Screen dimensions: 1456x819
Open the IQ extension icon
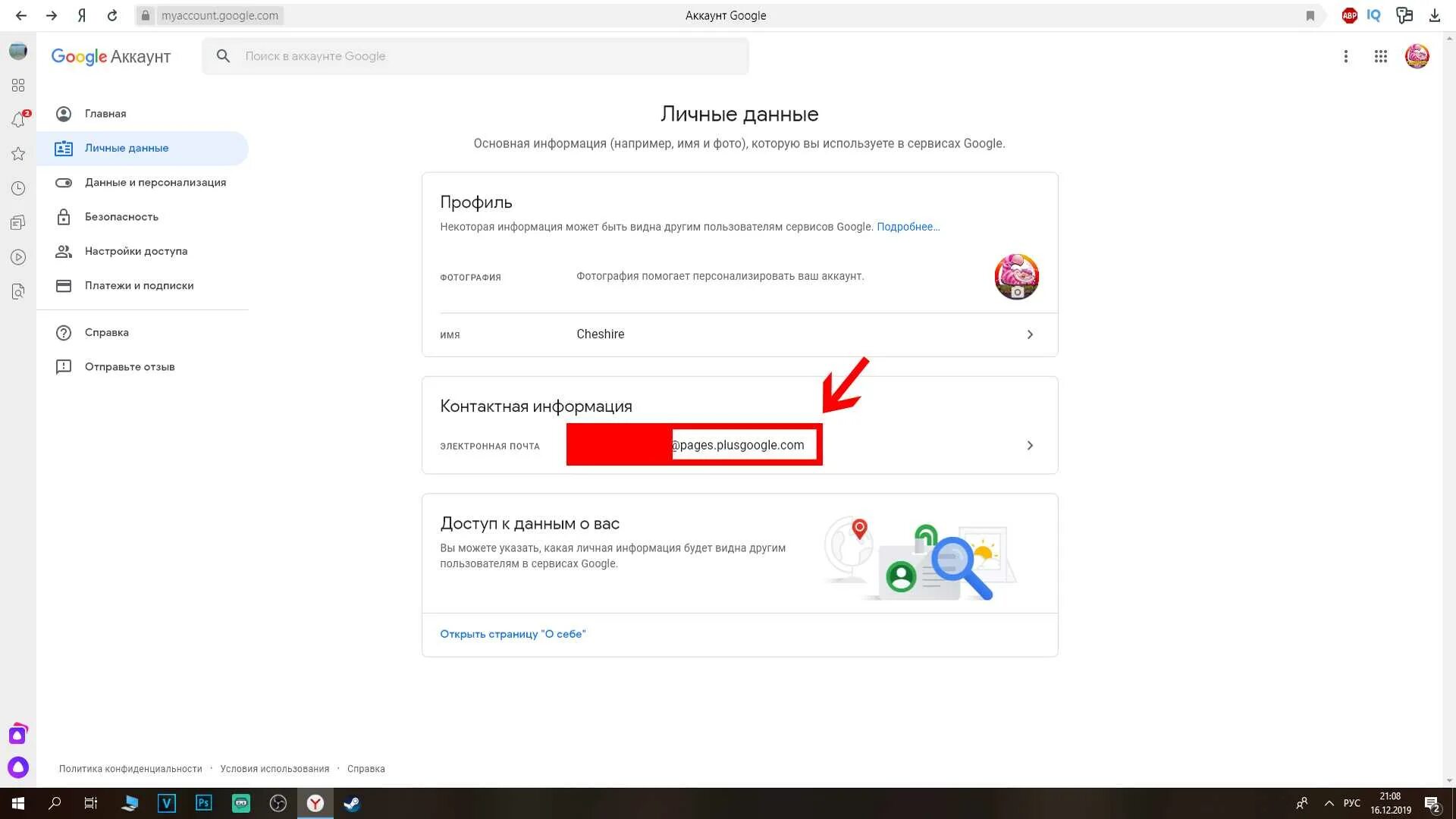click(x=1374, y=15)
